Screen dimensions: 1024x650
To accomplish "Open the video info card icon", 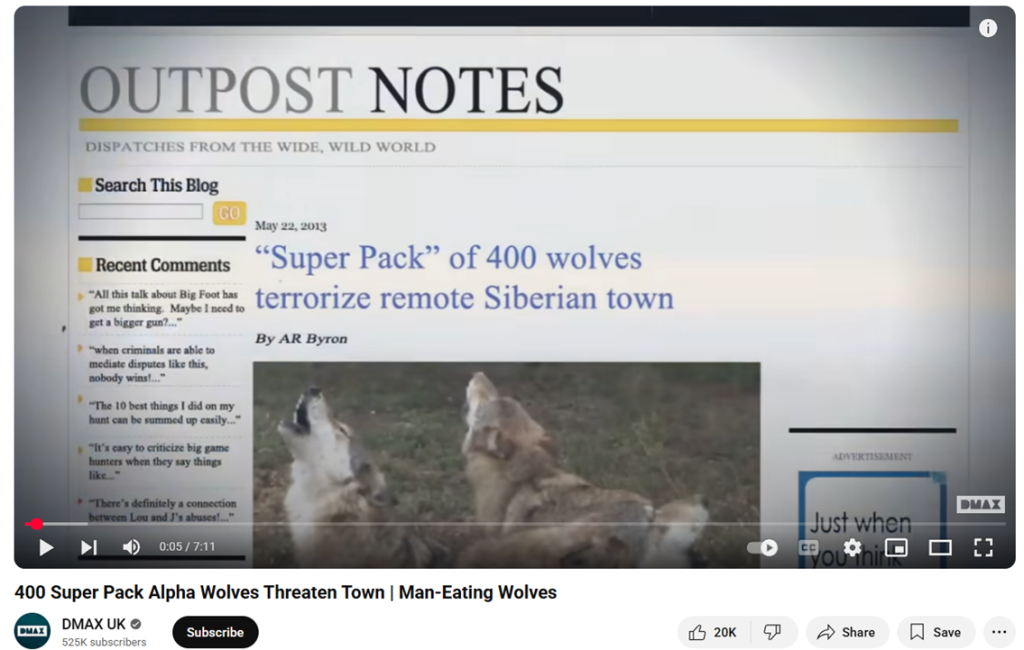I will tap(987, 28).
